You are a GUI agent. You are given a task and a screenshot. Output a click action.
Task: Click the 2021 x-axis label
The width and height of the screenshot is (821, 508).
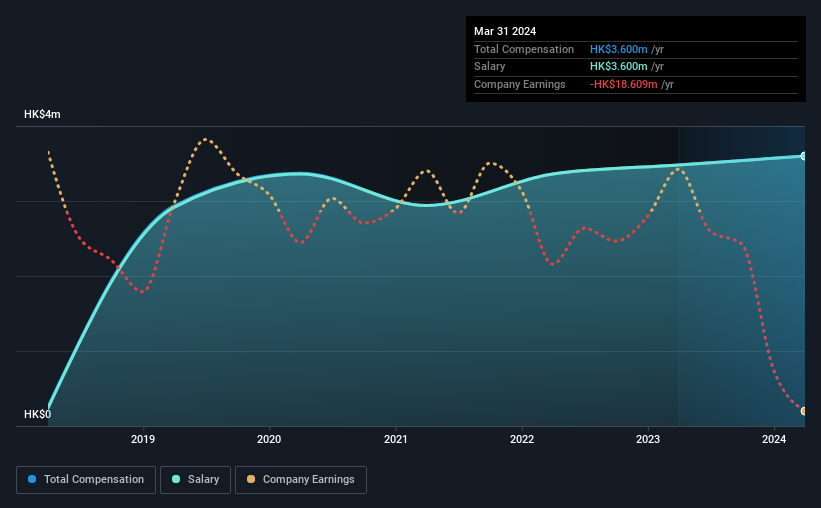[x=396, y=439]
